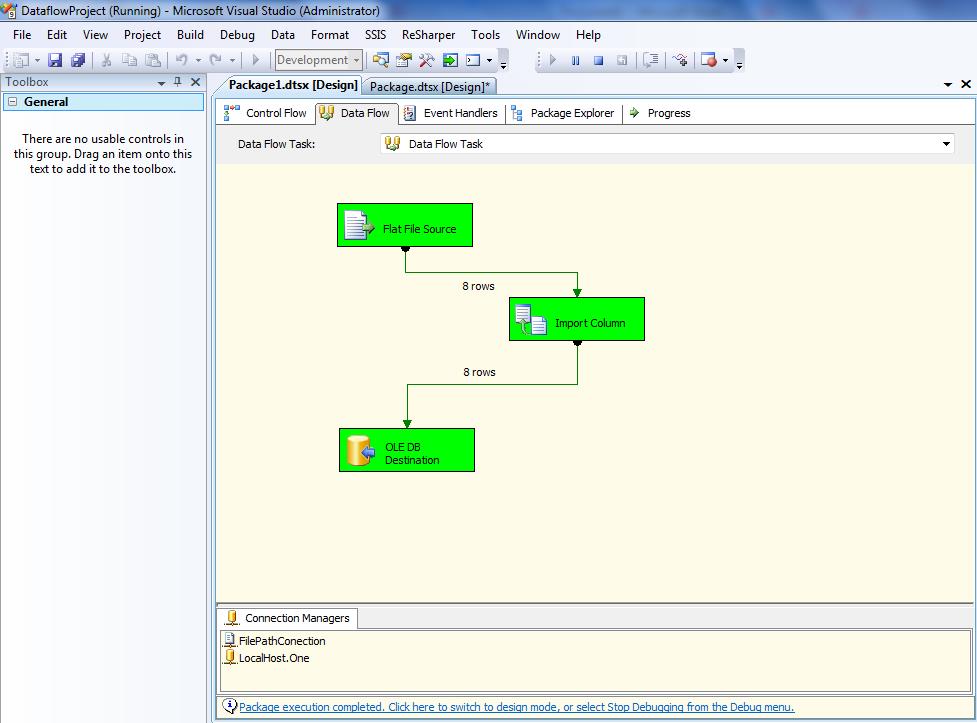This screenshot has width=977, height=723.
Task: Click the Pause (Break All) icon
Action: [x=575, y=61]
